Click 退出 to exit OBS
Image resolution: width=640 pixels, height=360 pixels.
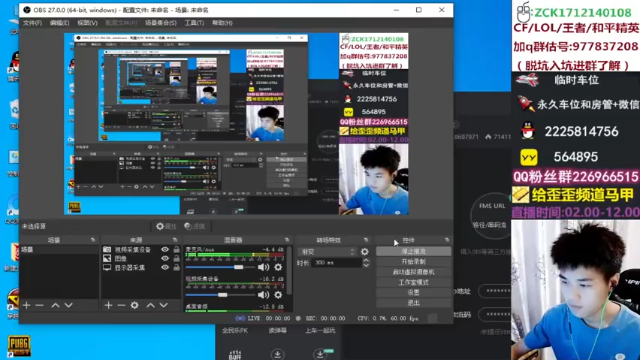pos(413,303)
